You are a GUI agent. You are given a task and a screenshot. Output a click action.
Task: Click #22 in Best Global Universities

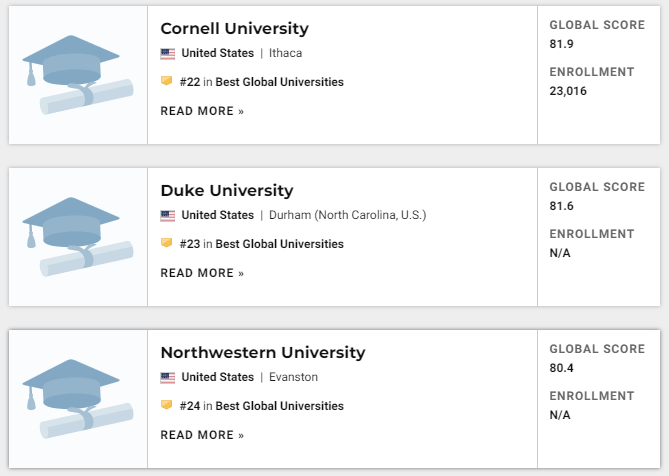(x=262, y=82)
